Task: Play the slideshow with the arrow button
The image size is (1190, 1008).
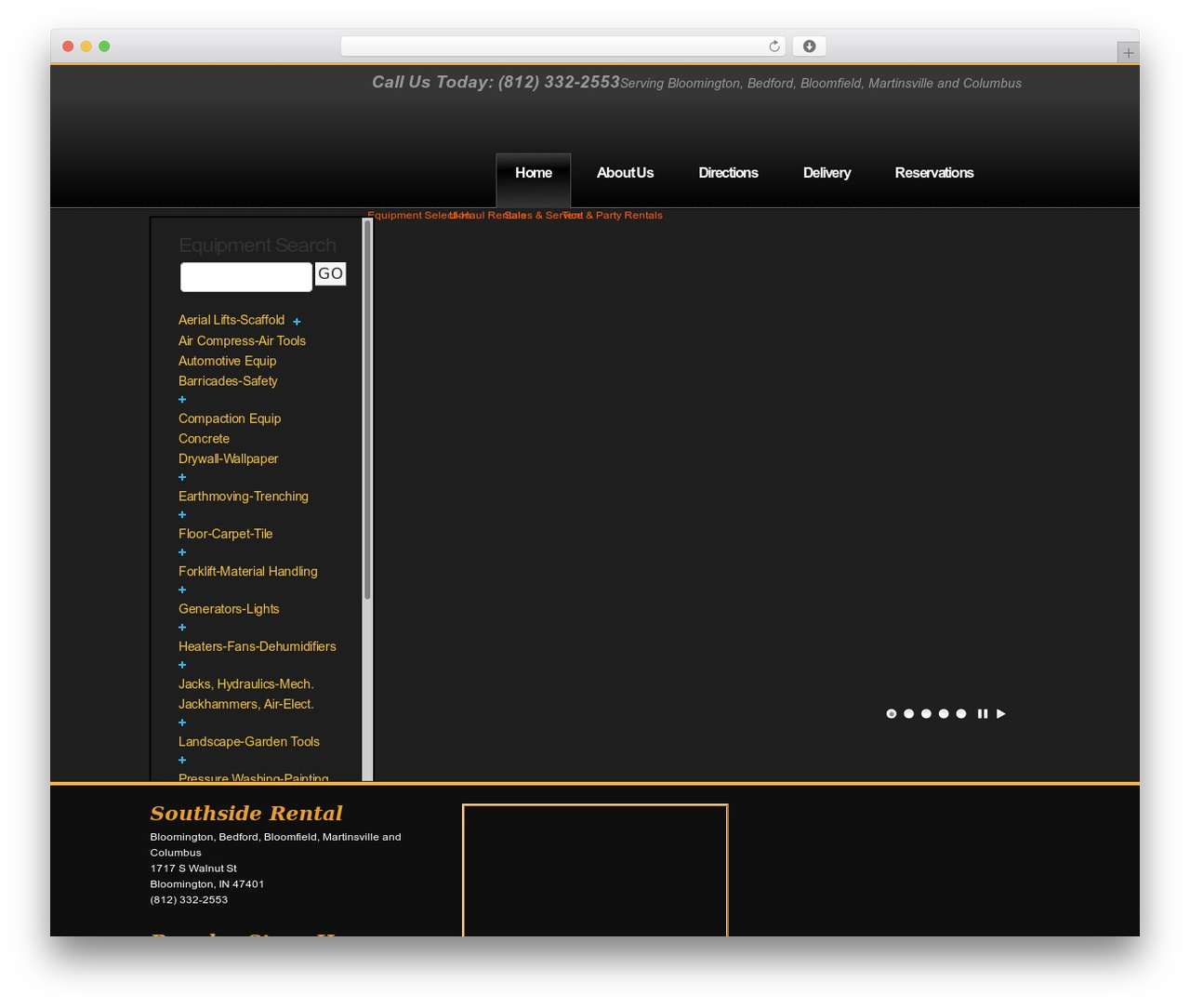Action: (x=1001, y=714)
